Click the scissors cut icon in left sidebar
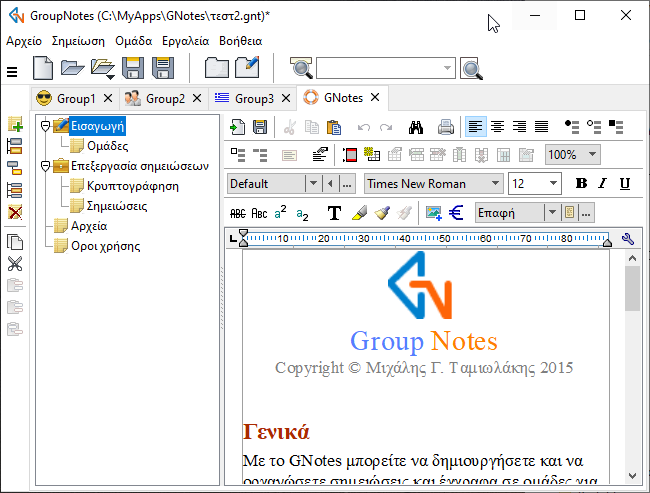Image resolution: width=650 pixels, height=493 pixels. 15,264
